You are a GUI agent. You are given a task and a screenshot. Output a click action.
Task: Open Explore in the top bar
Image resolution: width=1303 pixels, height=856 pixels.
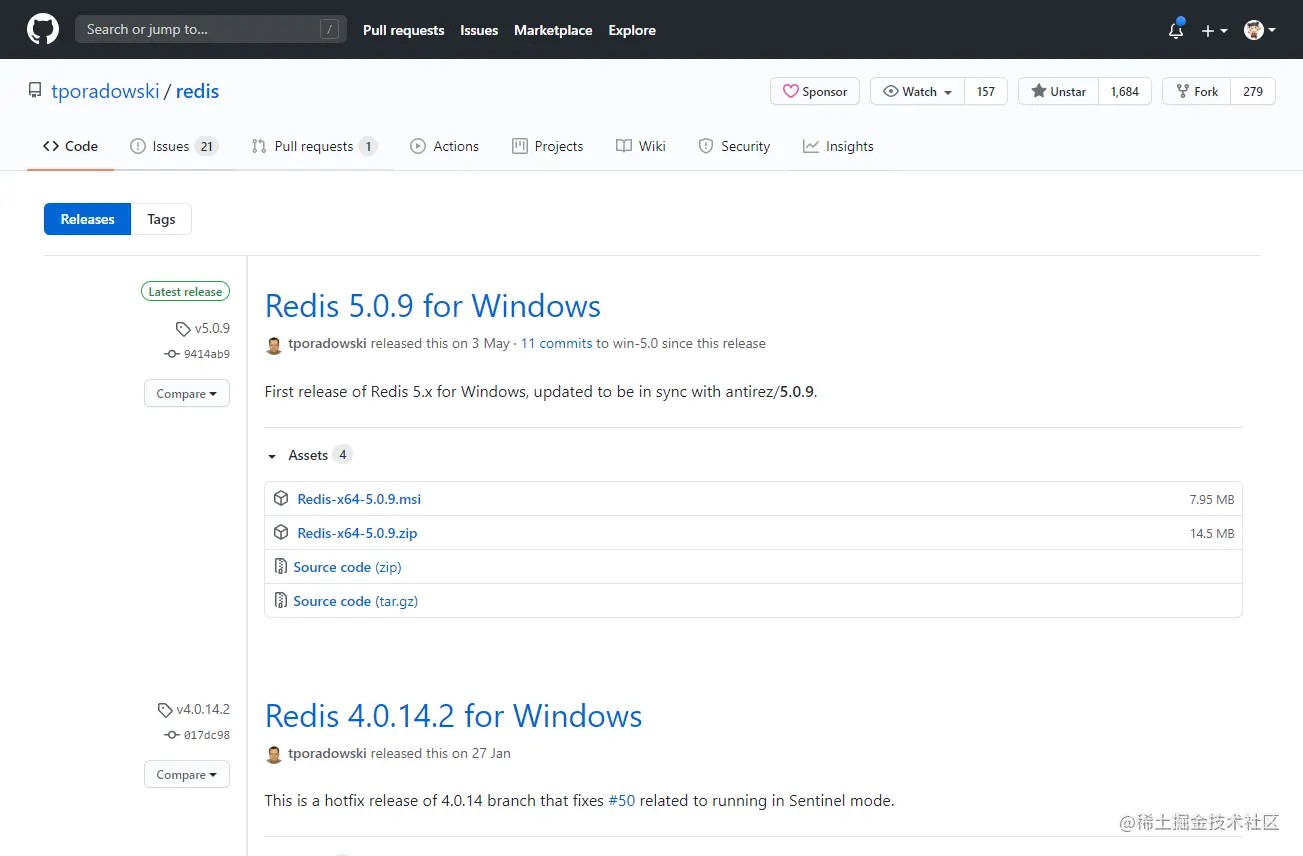(632, 30)
